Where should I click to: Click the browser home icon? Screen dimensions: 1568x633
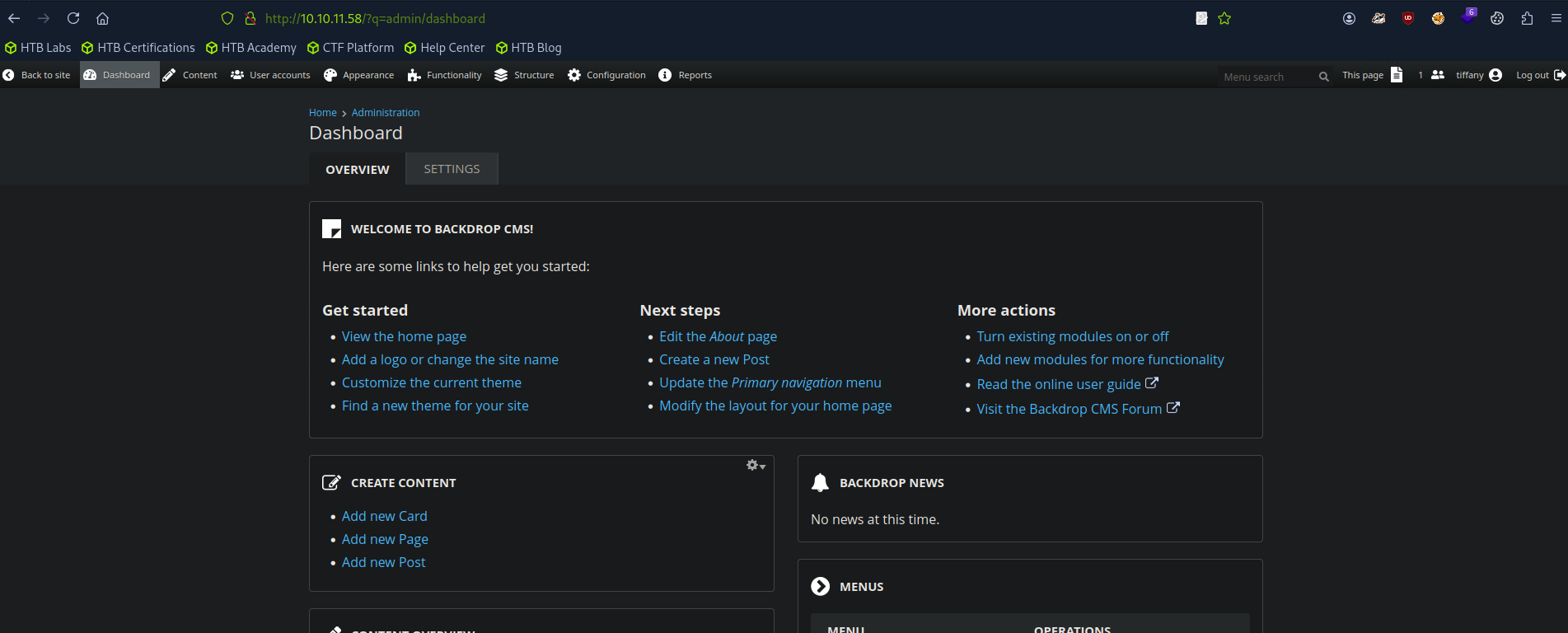tap(102, 18)
